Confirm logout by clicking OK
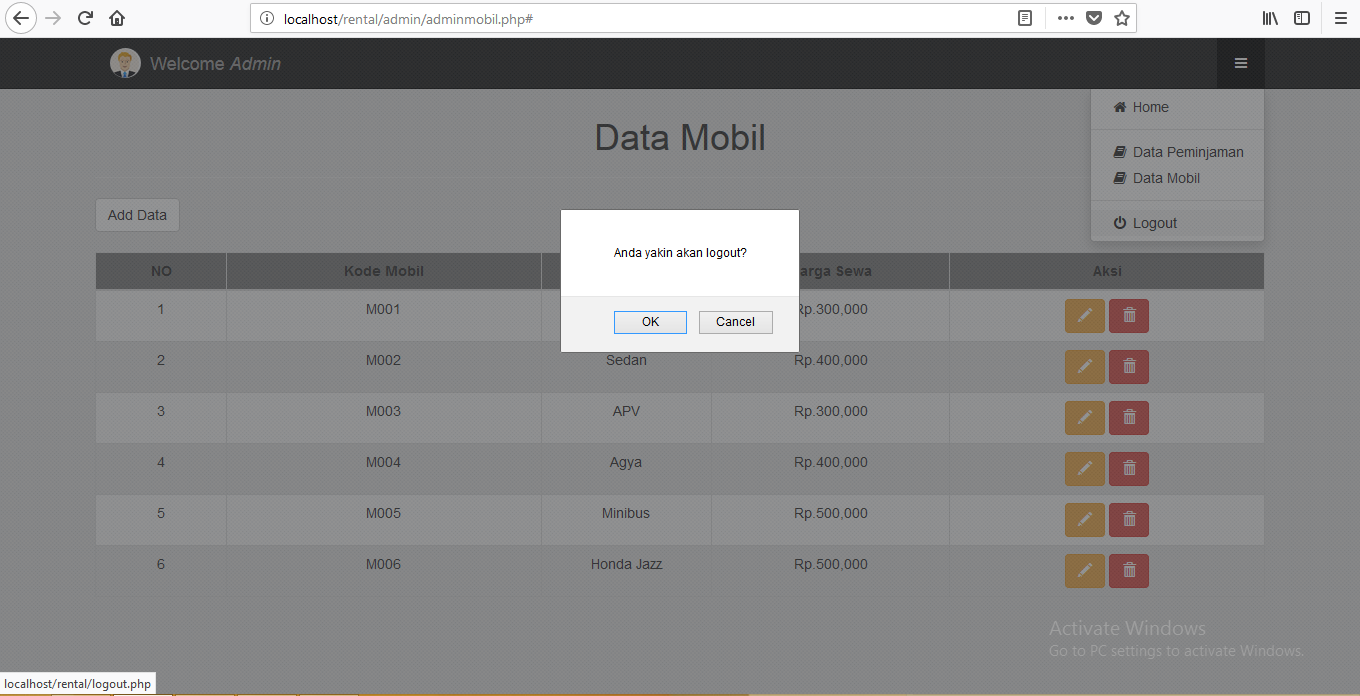1360x696 pixels. (x=650, y=322)
